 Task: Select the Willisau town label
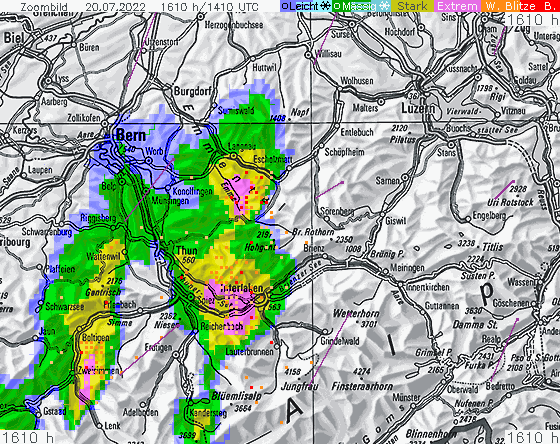(328, 54)
